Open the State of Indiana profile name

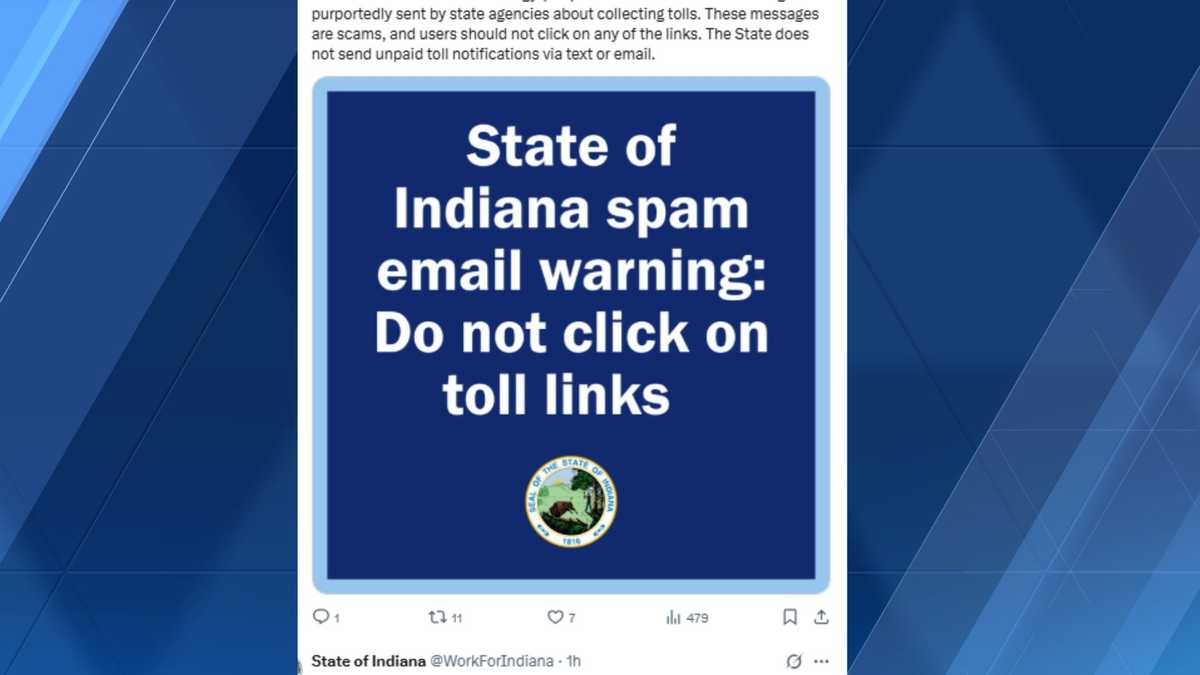pos(368,661)
